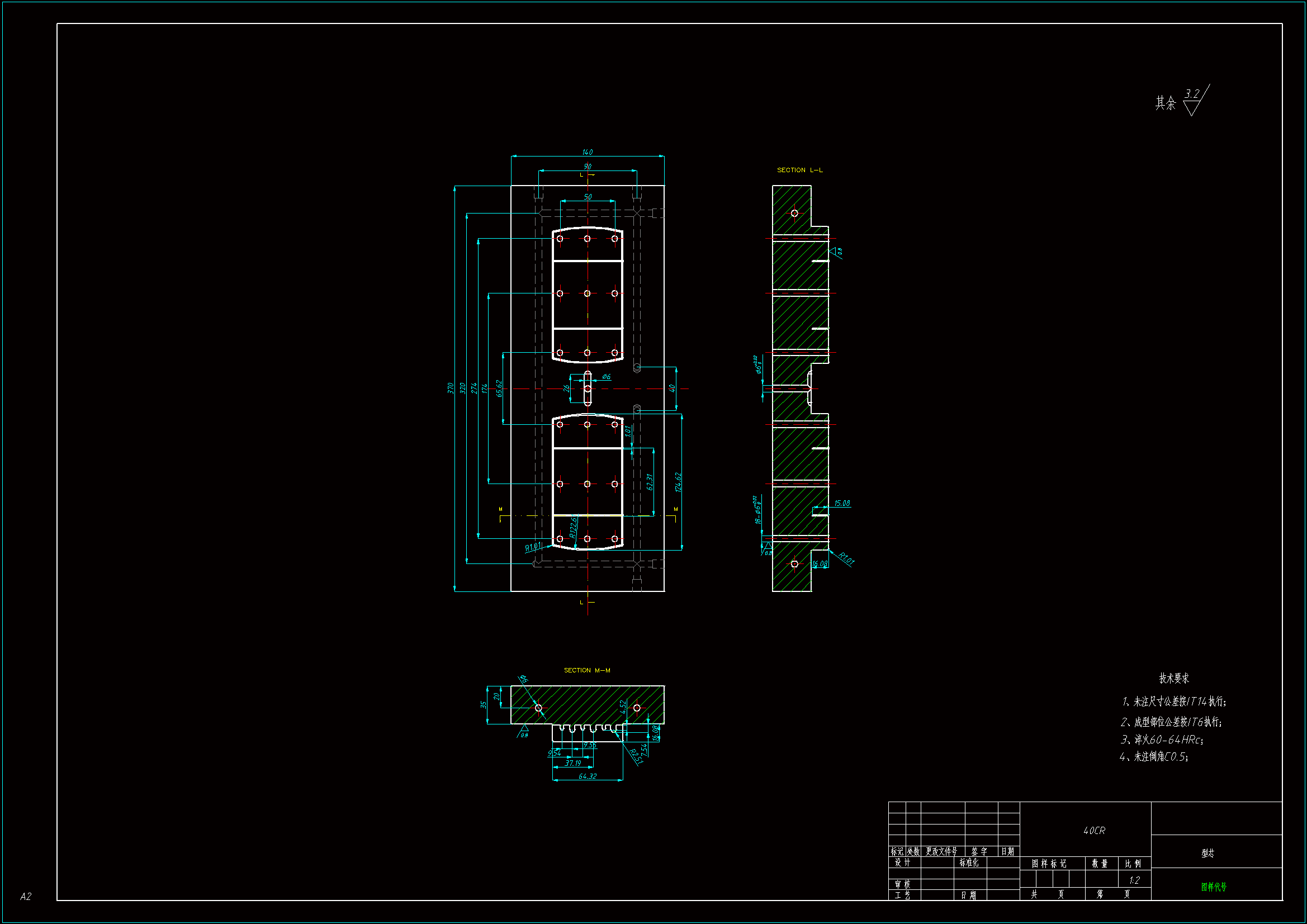This screenshot has height=924, width=1307.
Task: Click the 90 dimension text
Action: [x=588, y=167]
